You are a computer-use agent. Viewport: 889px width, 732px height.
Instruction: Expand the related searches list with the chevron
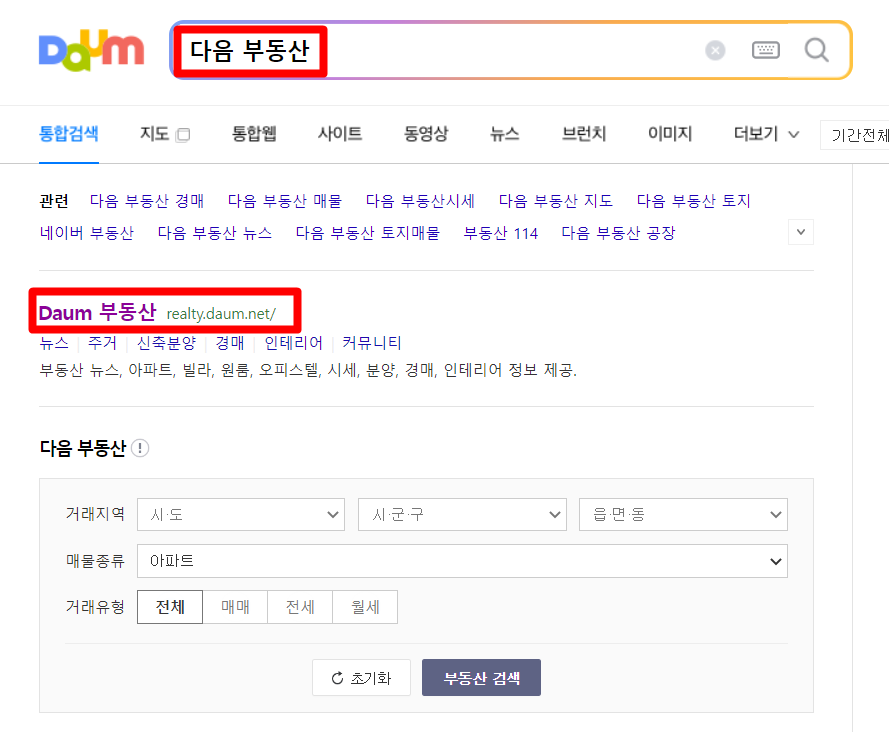pos(800,231)
